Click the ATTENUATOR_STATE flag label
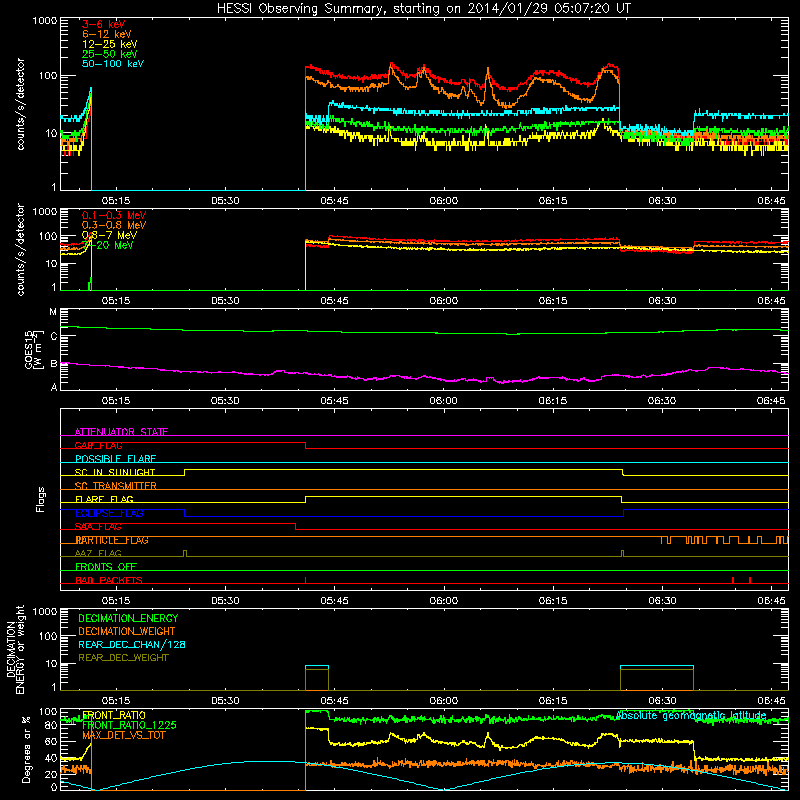The height and width of the screenshot is (800, 800). [x=121, y=432]
